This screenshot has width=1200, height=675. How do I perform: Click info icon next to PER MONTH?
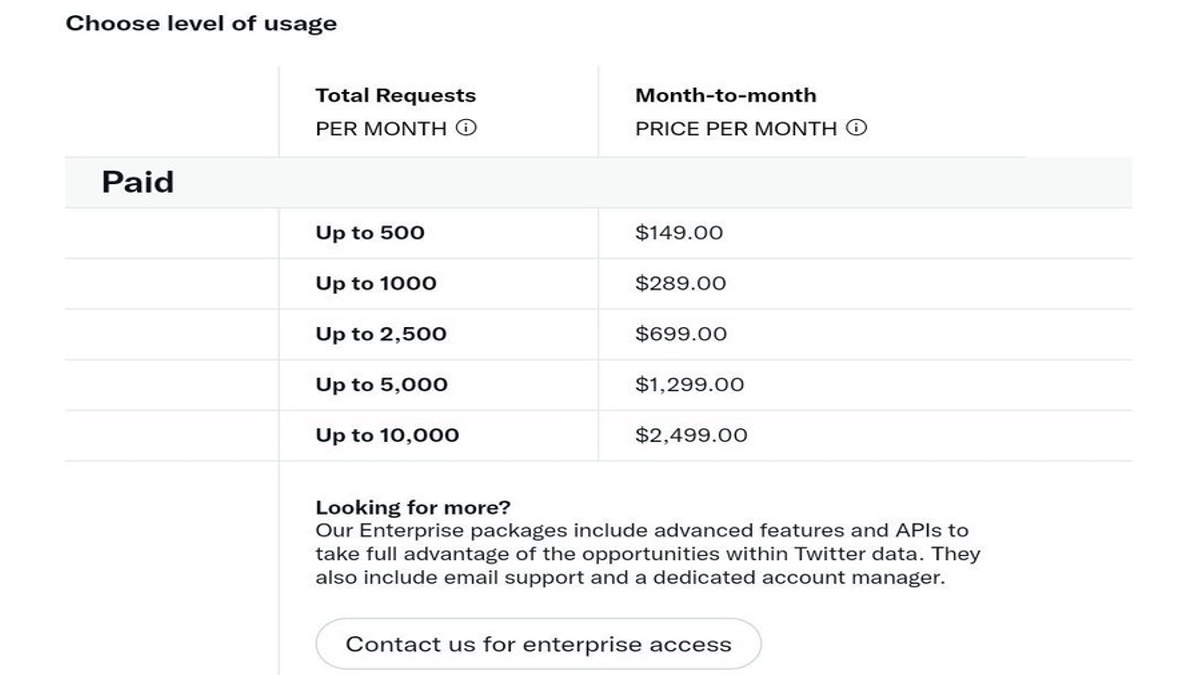pyautogui.click(x=466, y=128)
